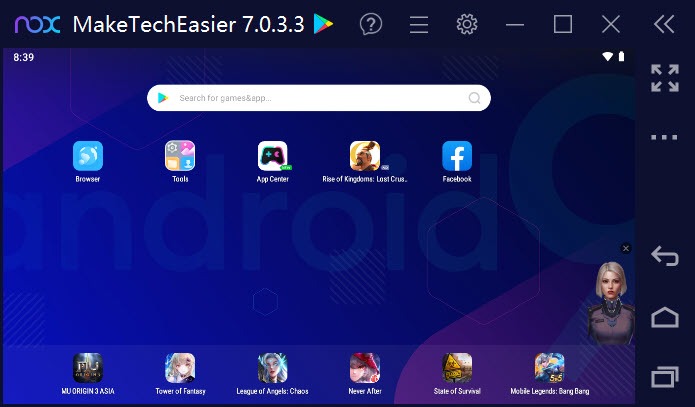Open the three-dots more tools menu

coord(664,137)
